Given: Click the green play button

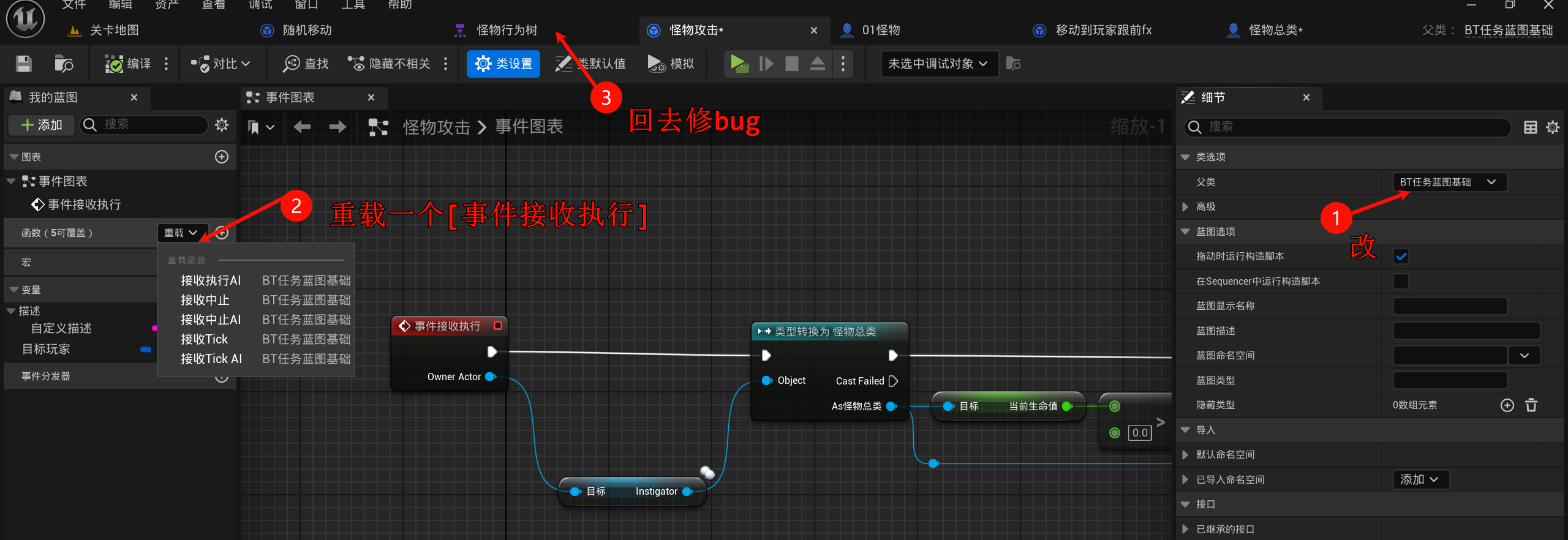Looking at the screenshot, I should point(739,64).
